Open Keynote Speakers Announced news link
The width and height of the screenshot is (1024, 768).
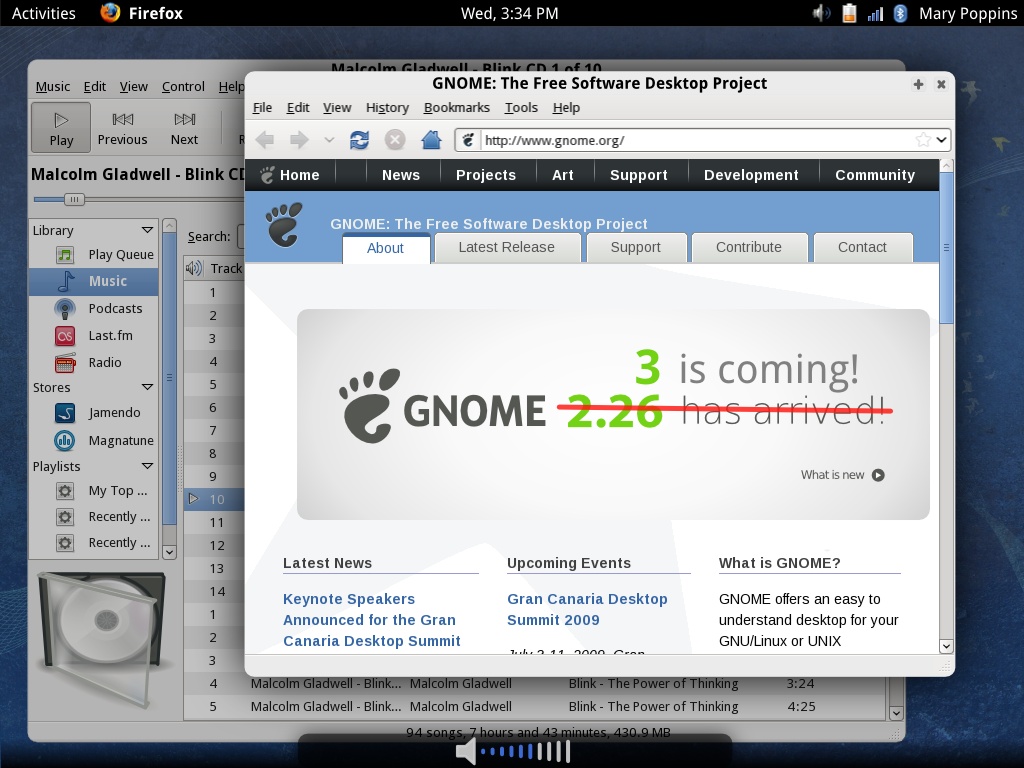tap(372, 620)
